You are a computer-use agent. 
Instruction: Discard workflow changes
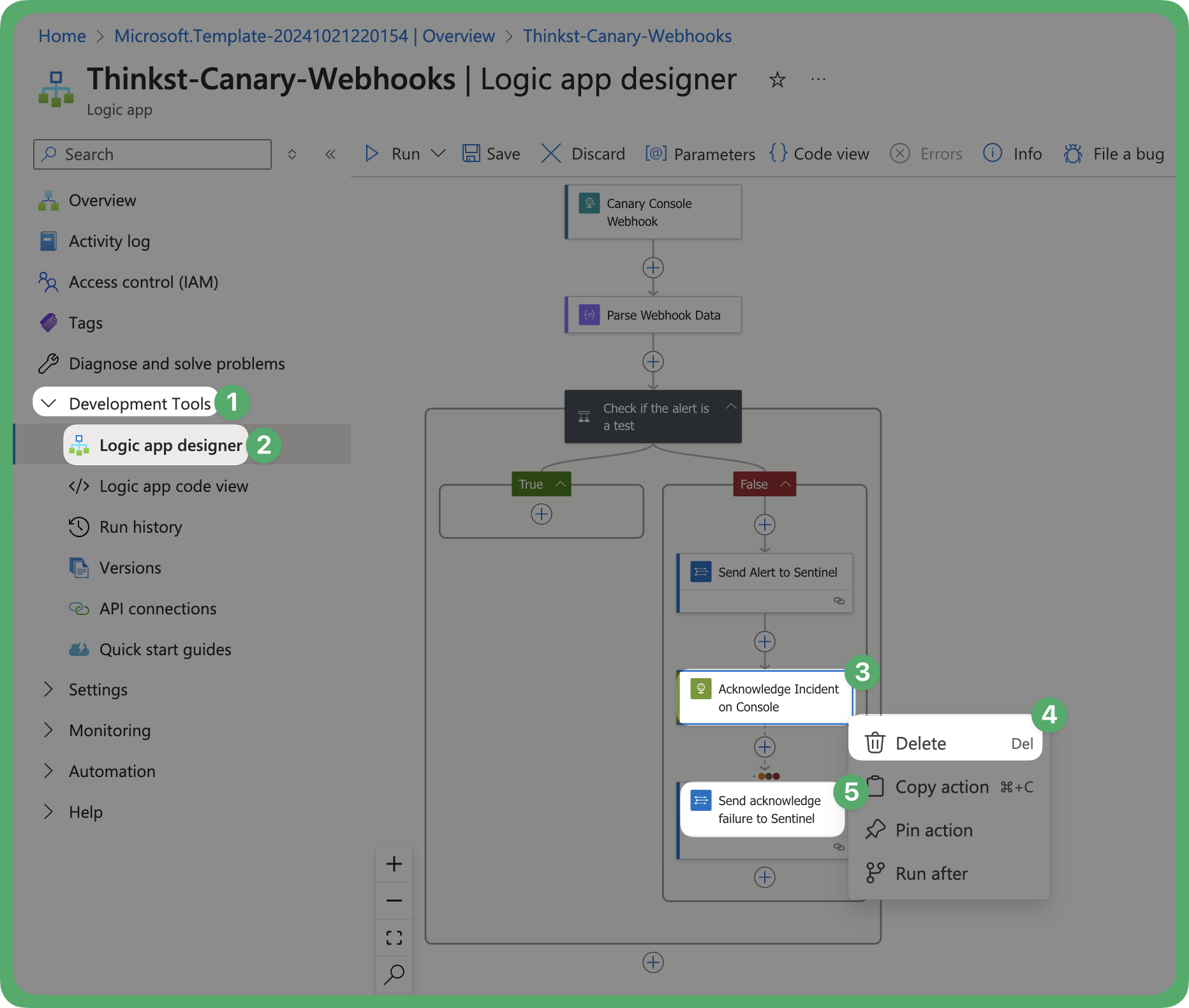click(583, 154)
